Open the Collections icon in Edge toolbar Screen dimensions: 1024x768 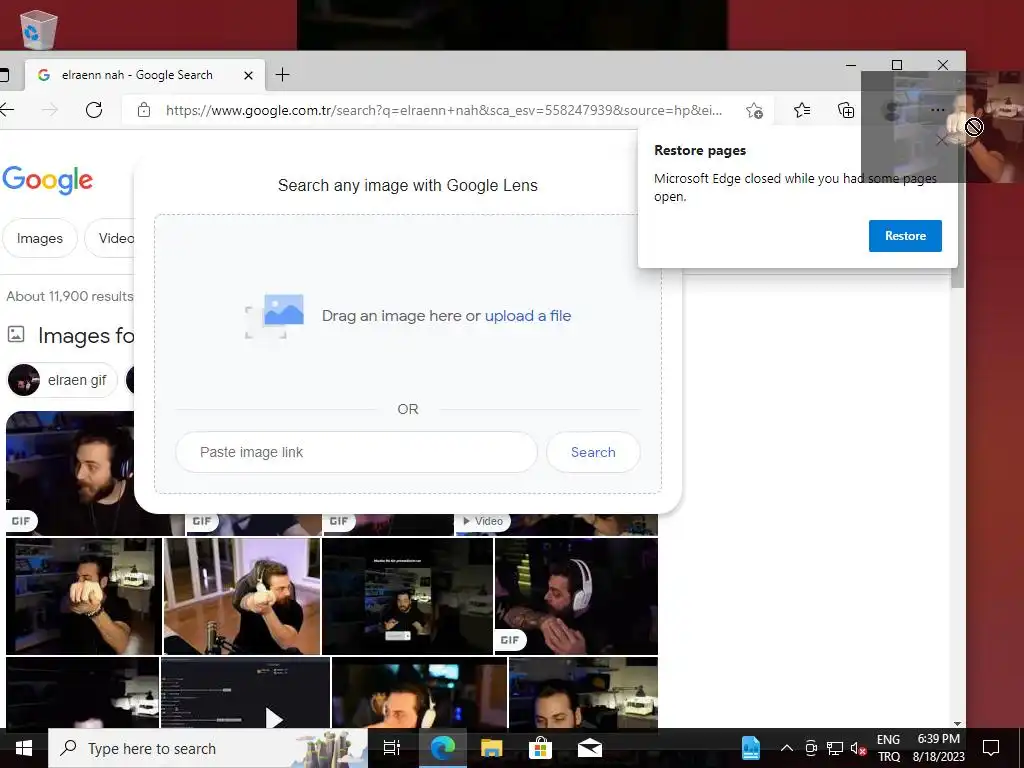(846, 110)
